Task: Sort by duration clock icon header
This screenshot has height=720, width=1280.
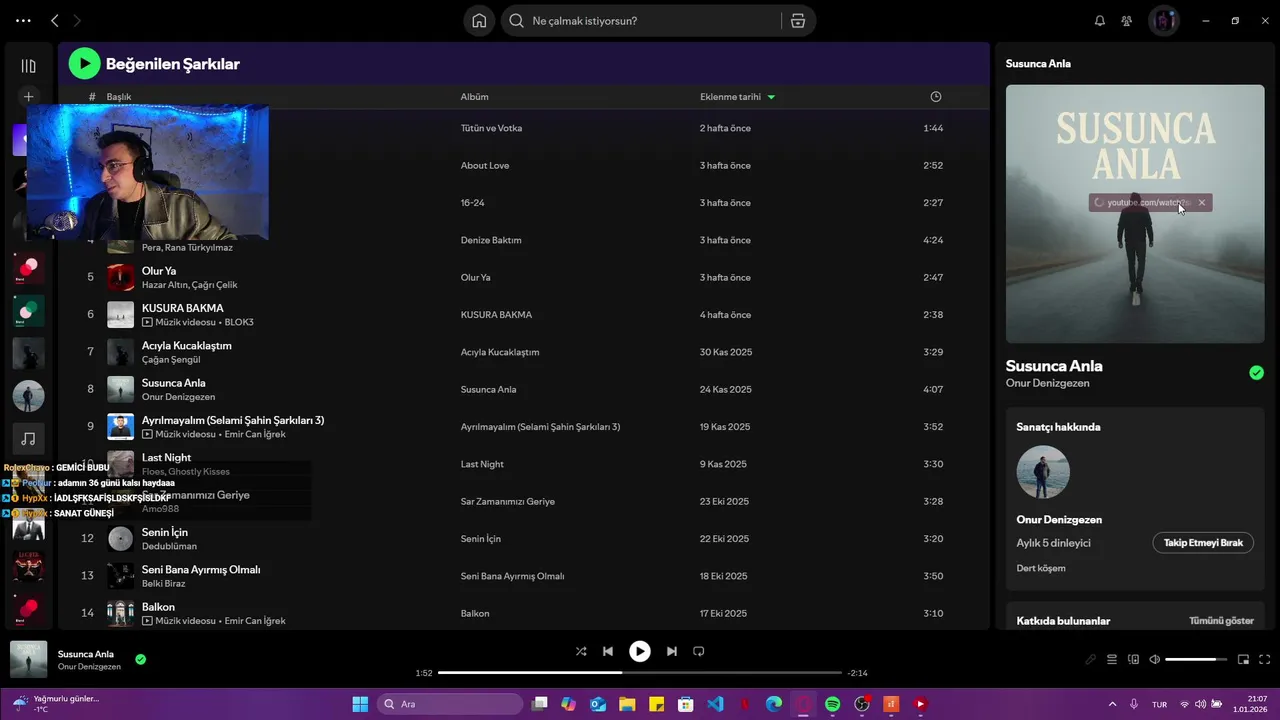Action: click(936, 97)
